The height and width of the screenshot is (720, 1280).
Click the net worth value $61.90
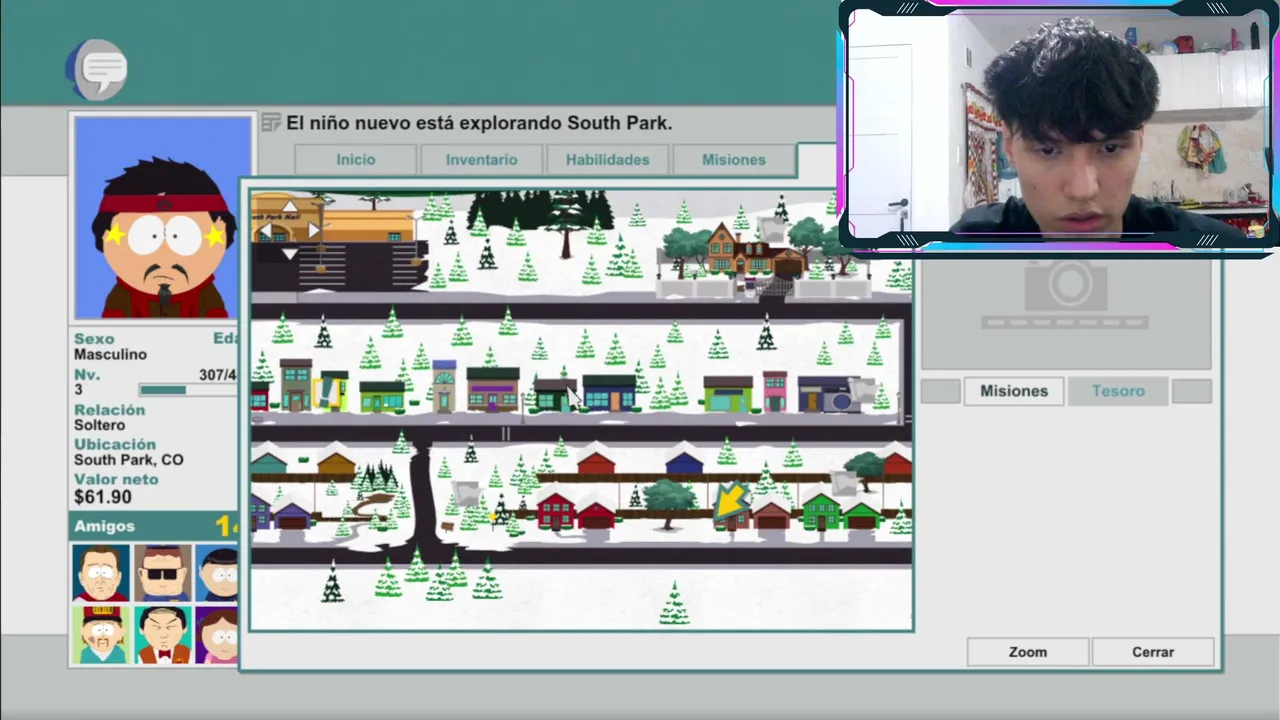coord(103,497)
